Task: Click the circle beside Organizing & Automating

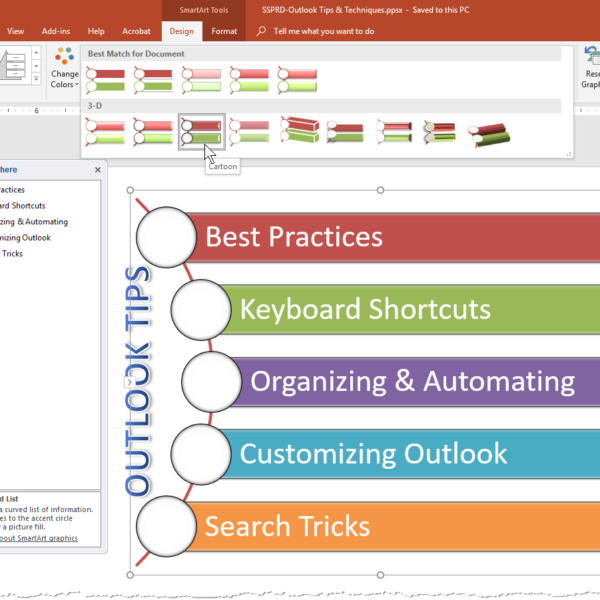Action: [x=212, y=382]
